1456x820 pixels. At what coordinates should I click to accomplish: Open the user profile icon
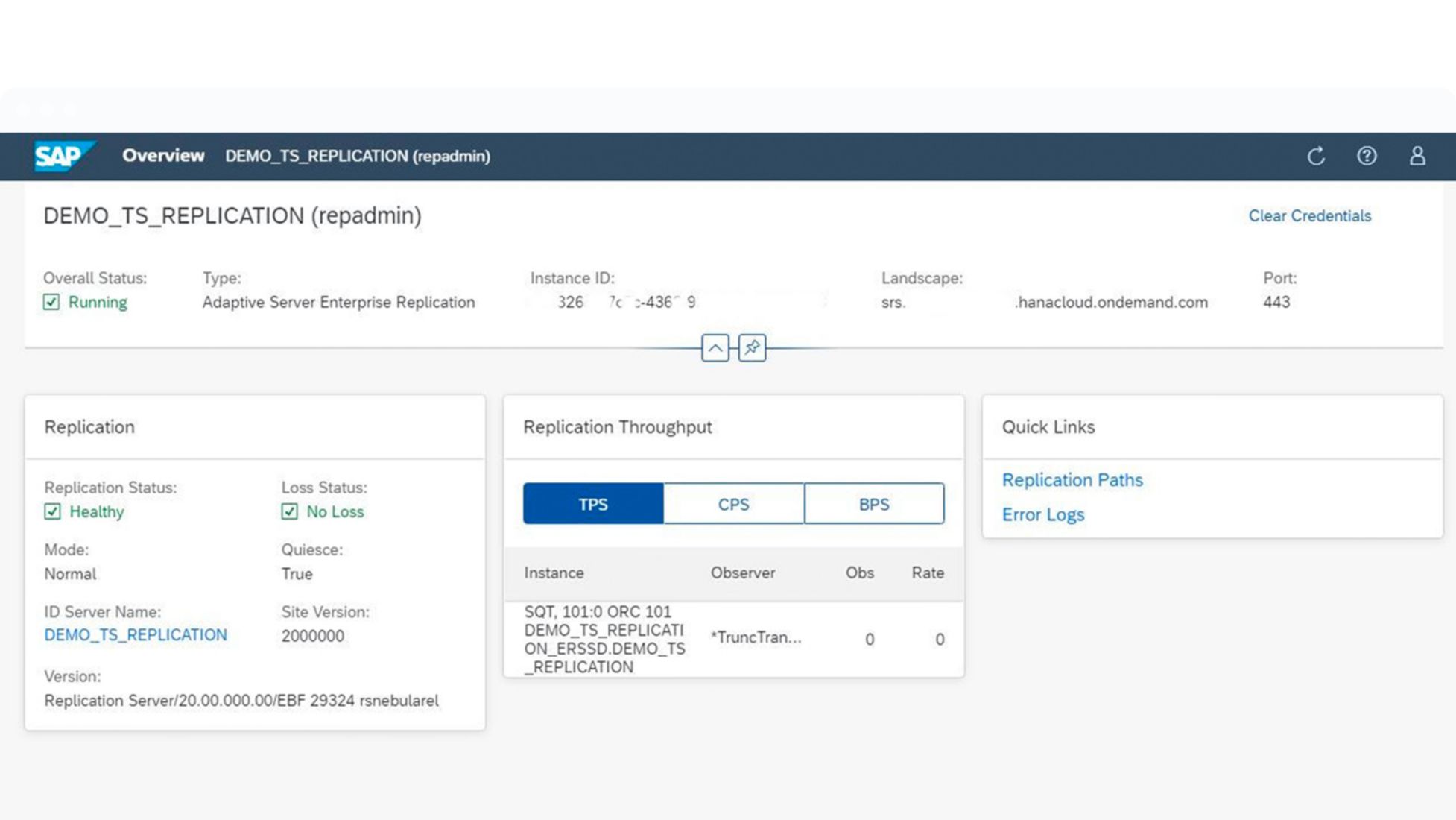1417,156
